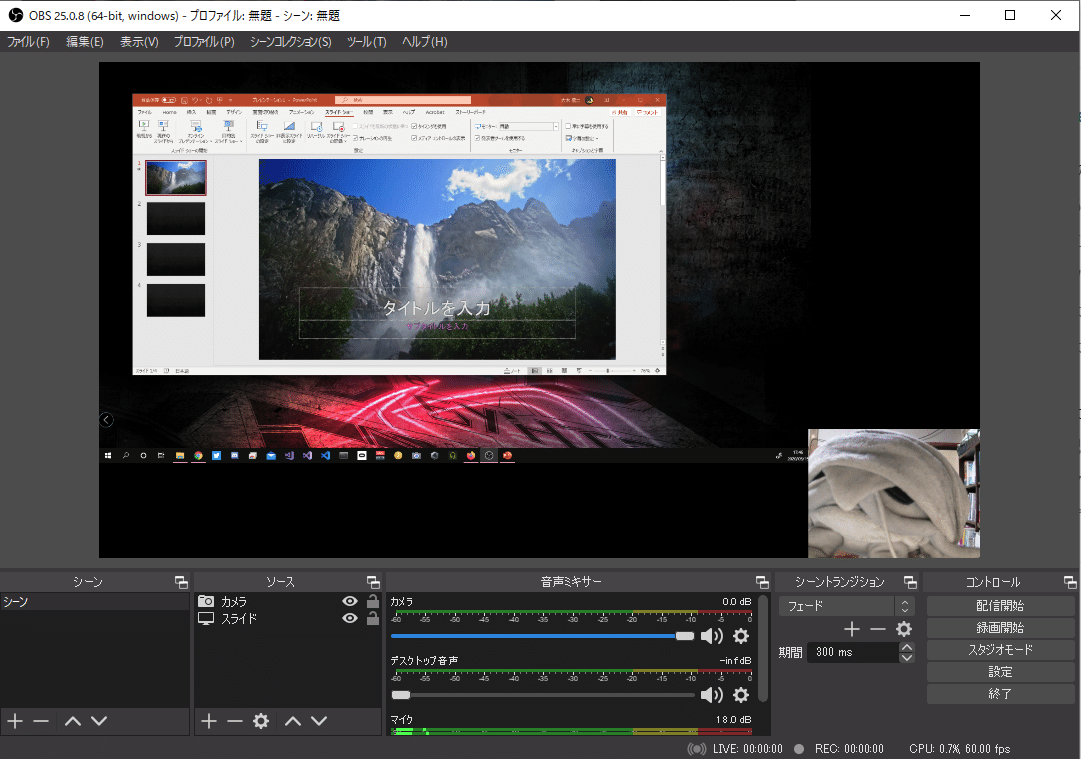Click the webcam preview in the canvas
1081x759 pixels.
tap(893, 494)
